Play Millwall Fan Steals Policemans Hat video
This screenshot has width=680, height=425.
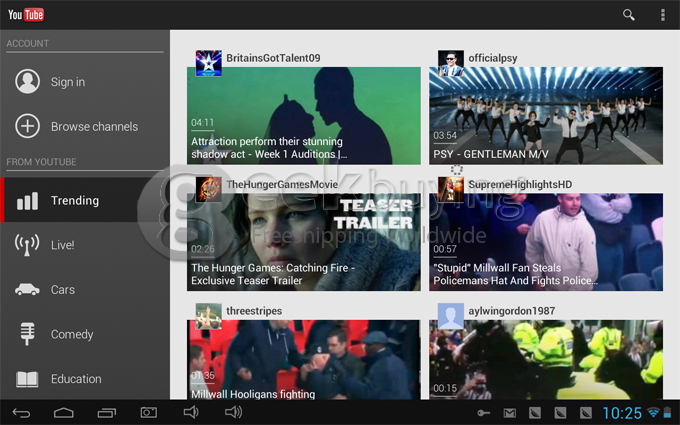tap(546, 242)
